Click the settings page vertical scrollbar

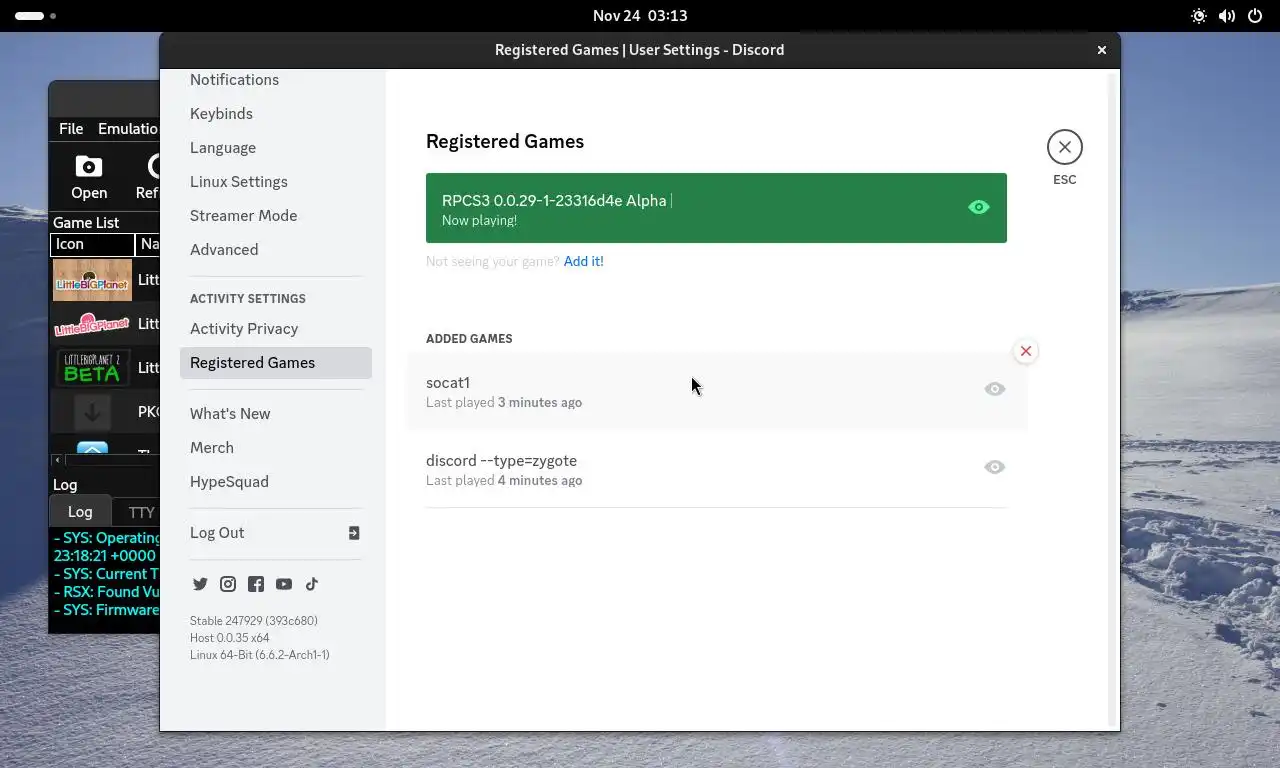[1112, 399]
